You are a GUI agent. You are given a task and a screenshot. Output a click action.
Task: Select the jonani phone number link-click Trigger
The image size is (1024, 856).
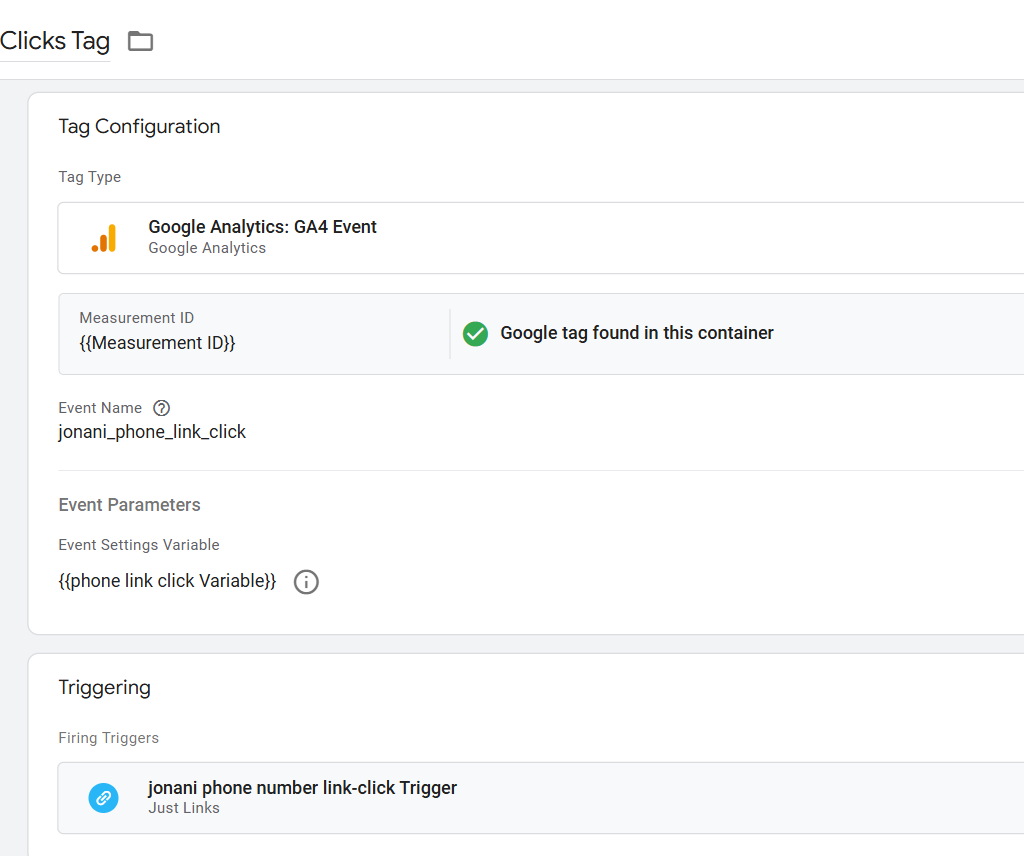302,787
